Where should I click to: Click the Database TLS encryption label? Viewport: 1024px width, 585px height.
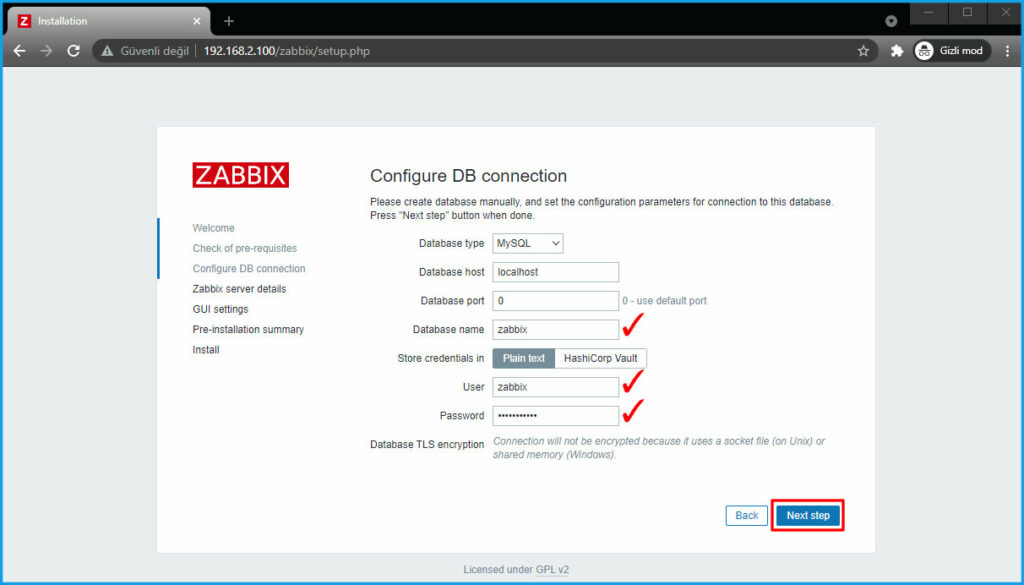[x=427, y=445]
